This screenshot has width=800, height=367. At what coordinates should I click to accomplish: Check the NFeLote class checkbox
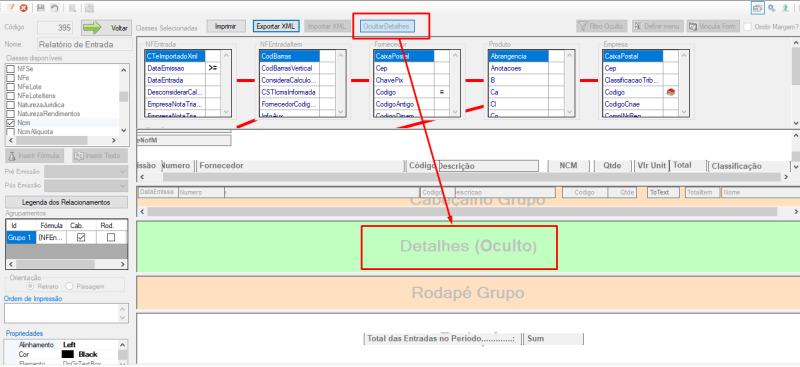point(10,87)
